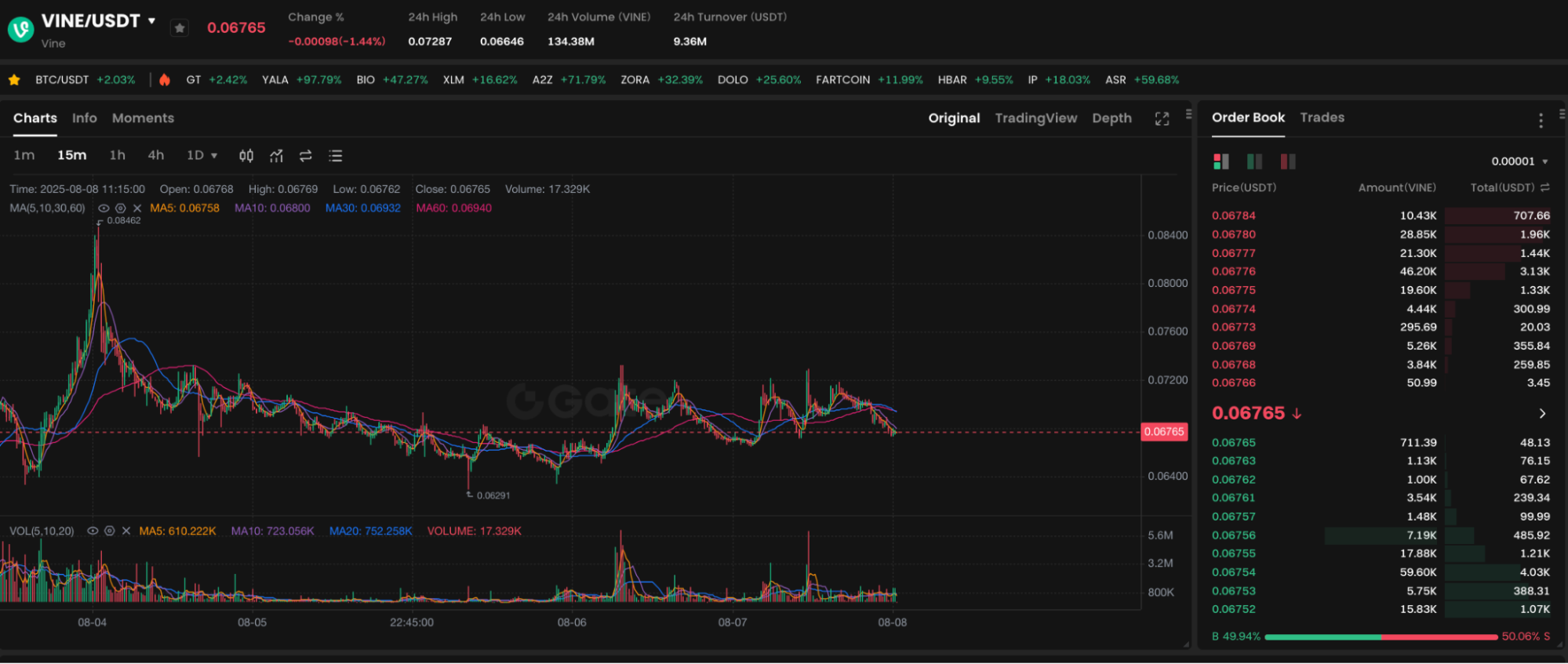The width and height of the screenshot is (1568, 664).
Task: Select ask price 0.06776 row
Action: (x=1381, y=271)
